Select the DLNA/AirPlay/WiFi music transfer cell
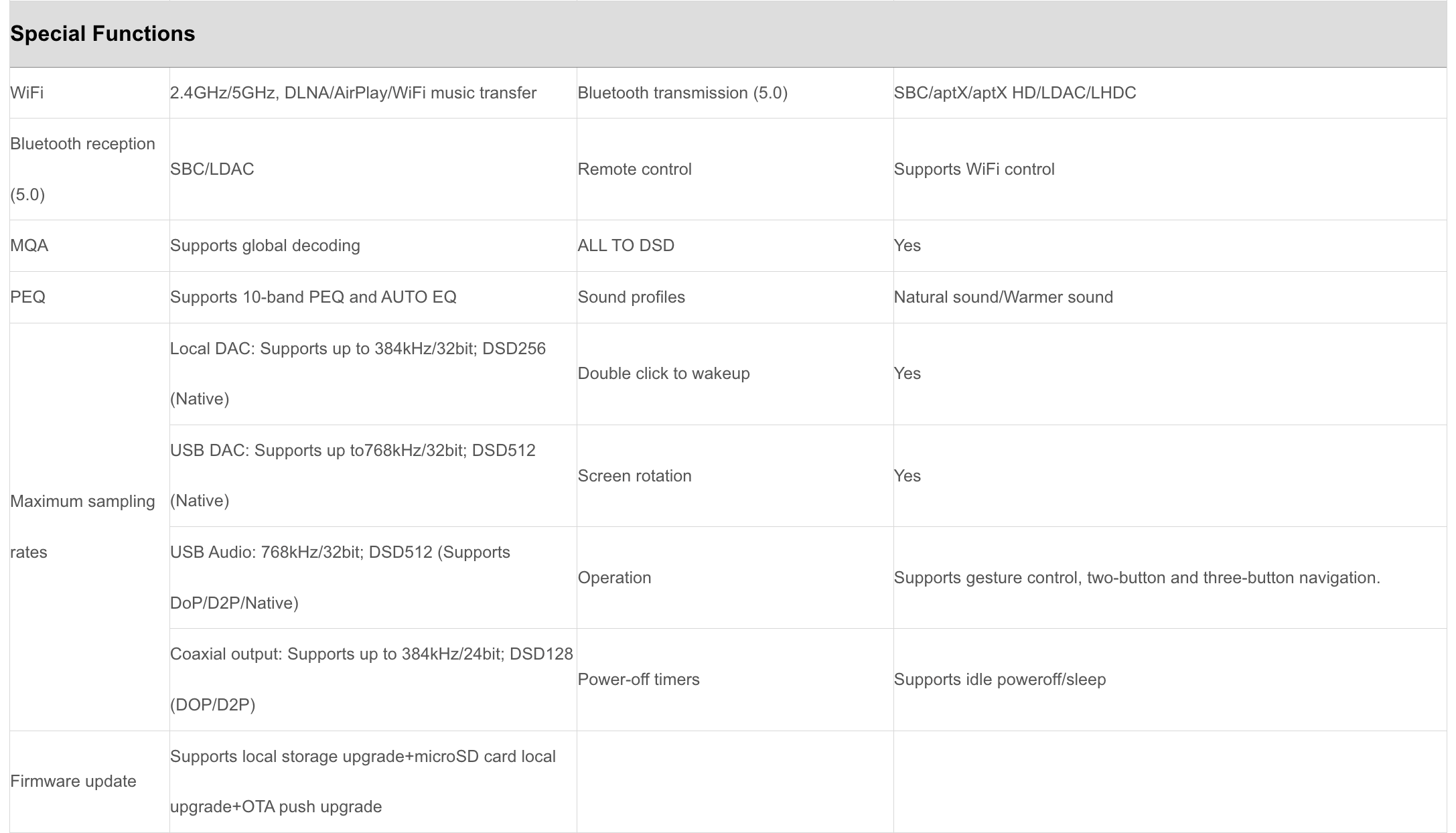The image size is (1456, 833). click(353, 92)
